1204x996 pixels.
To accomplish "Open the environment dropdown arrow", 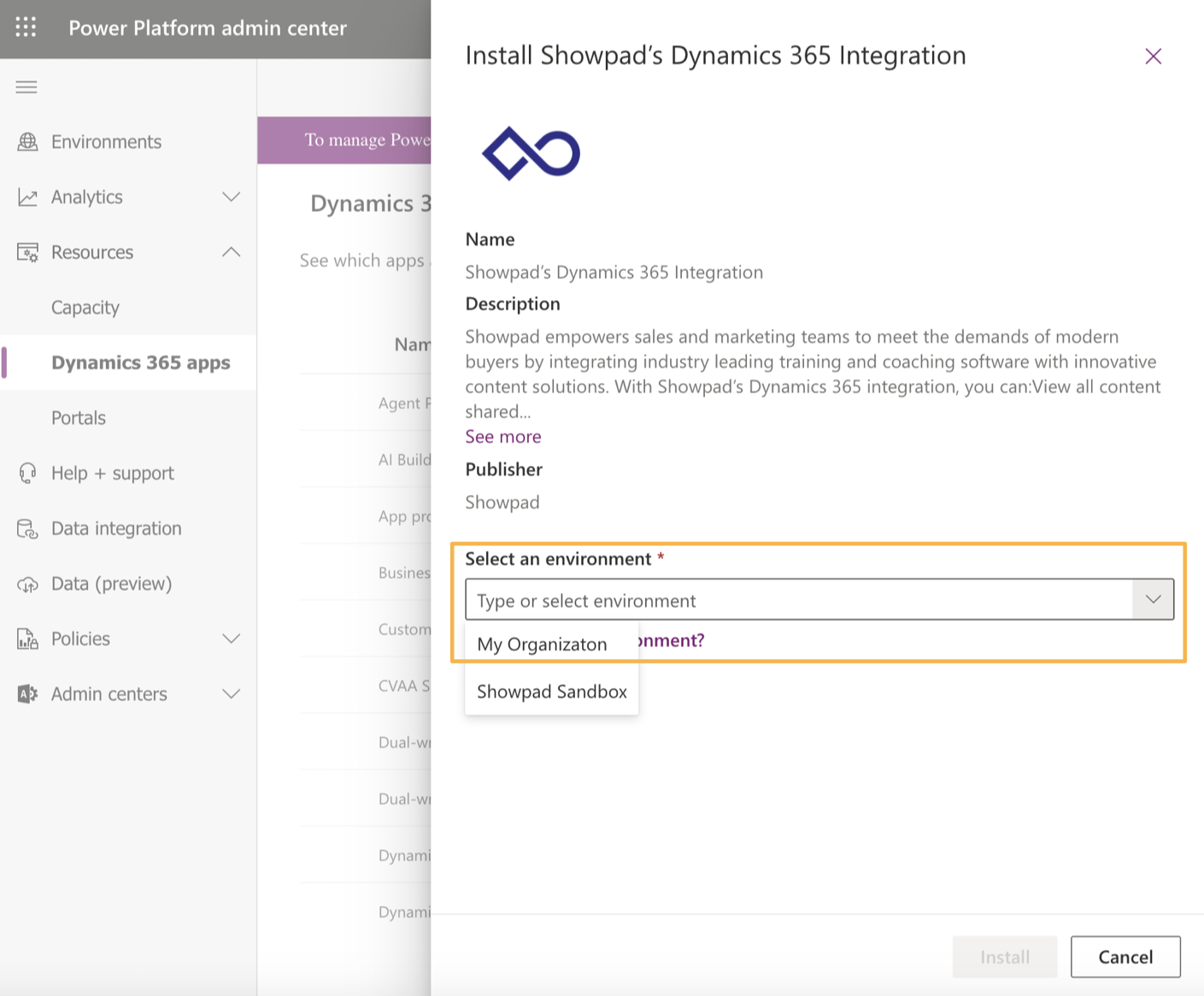I will click(x=1153, y=599).
